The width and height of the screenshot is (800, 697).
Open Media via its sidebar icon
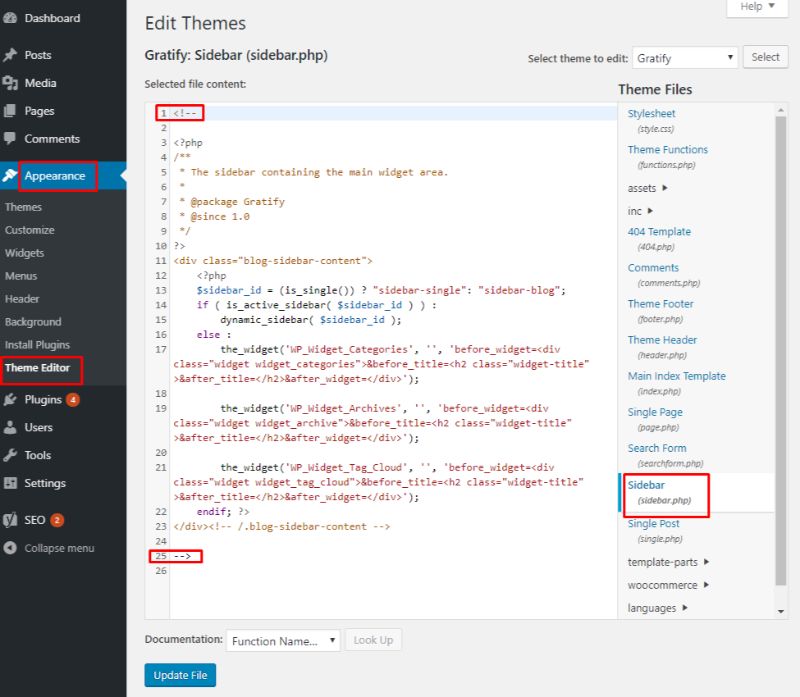10,83
